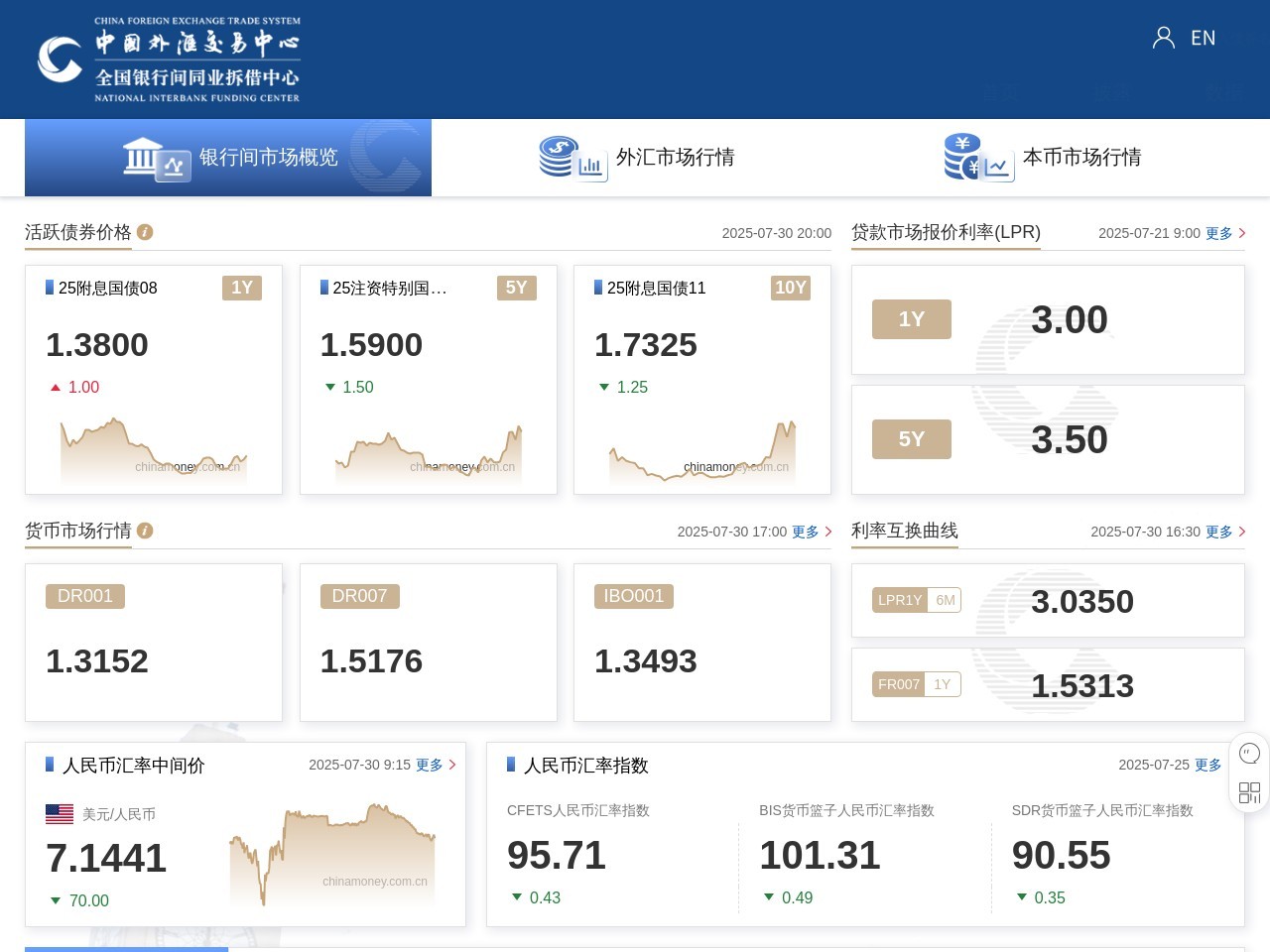The width and height of the screenshot is (1270, 952).
Task: Click the 更多 link for 人民币汇率指数
Action: pyautogui.click(x=1206, y=765)
